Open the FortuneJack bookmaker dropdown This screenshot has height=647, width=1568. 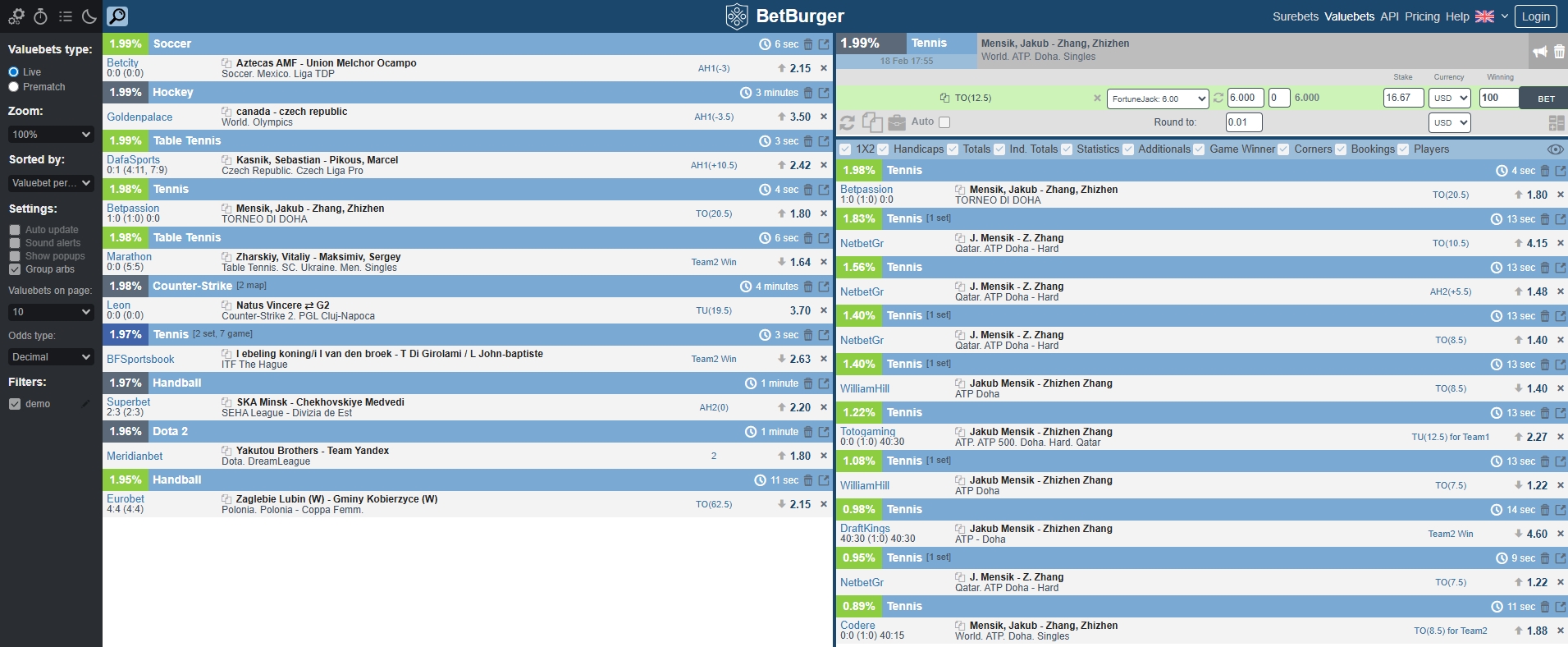click(x=1158, y=99)
